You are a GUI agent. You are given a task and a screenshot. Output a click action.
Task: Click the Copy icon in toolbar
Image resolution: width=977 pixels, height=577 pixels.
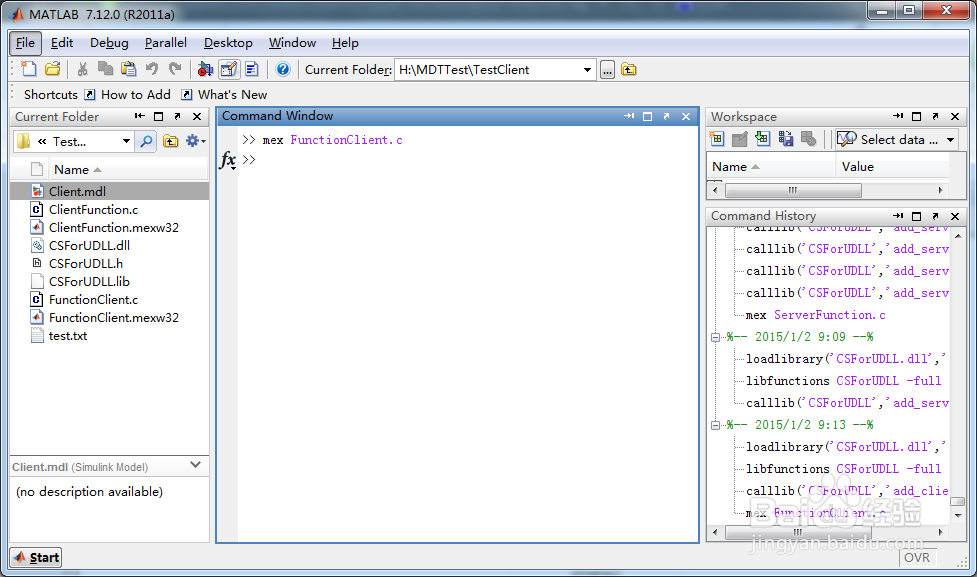tap(105, 69)
